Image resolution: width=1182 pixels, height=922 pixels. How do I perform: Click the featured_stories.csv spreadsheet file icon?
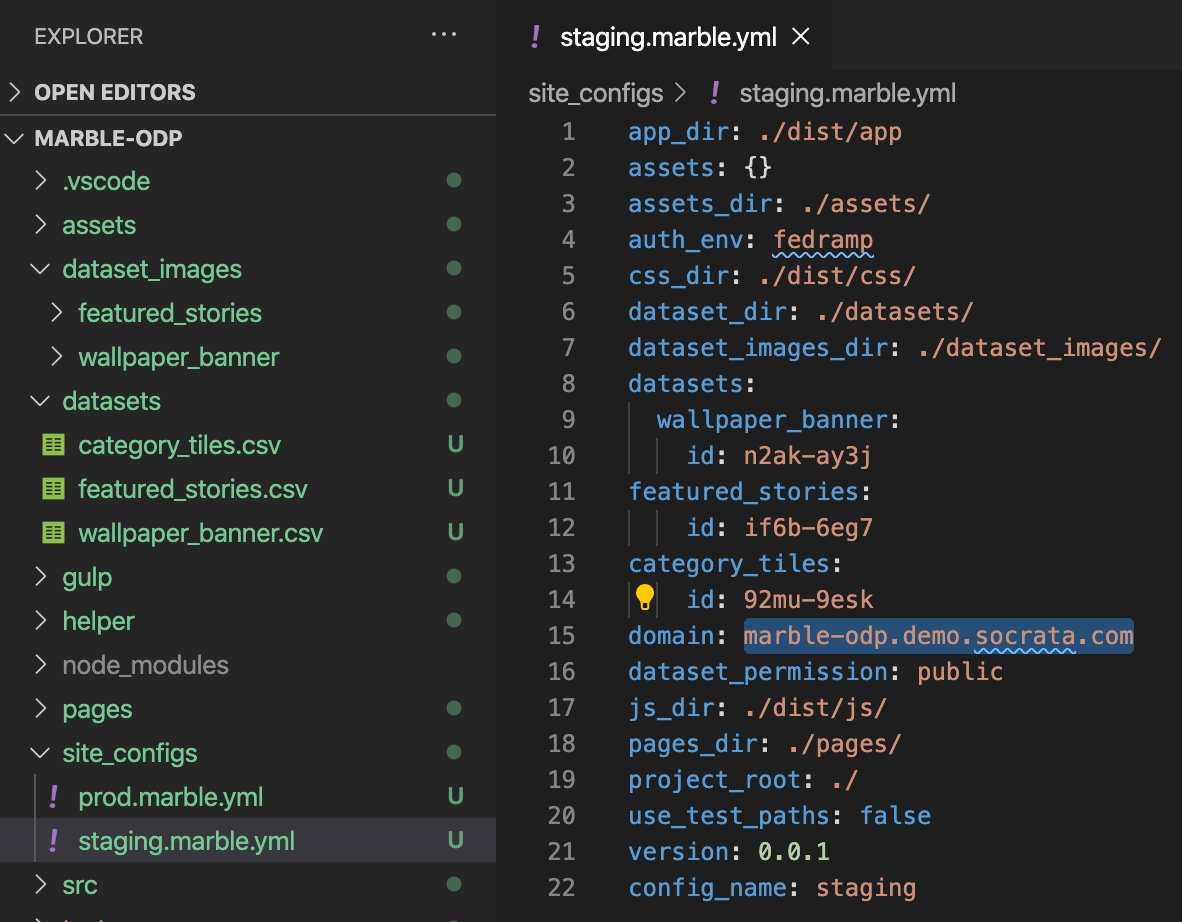[x=53, y=489]
